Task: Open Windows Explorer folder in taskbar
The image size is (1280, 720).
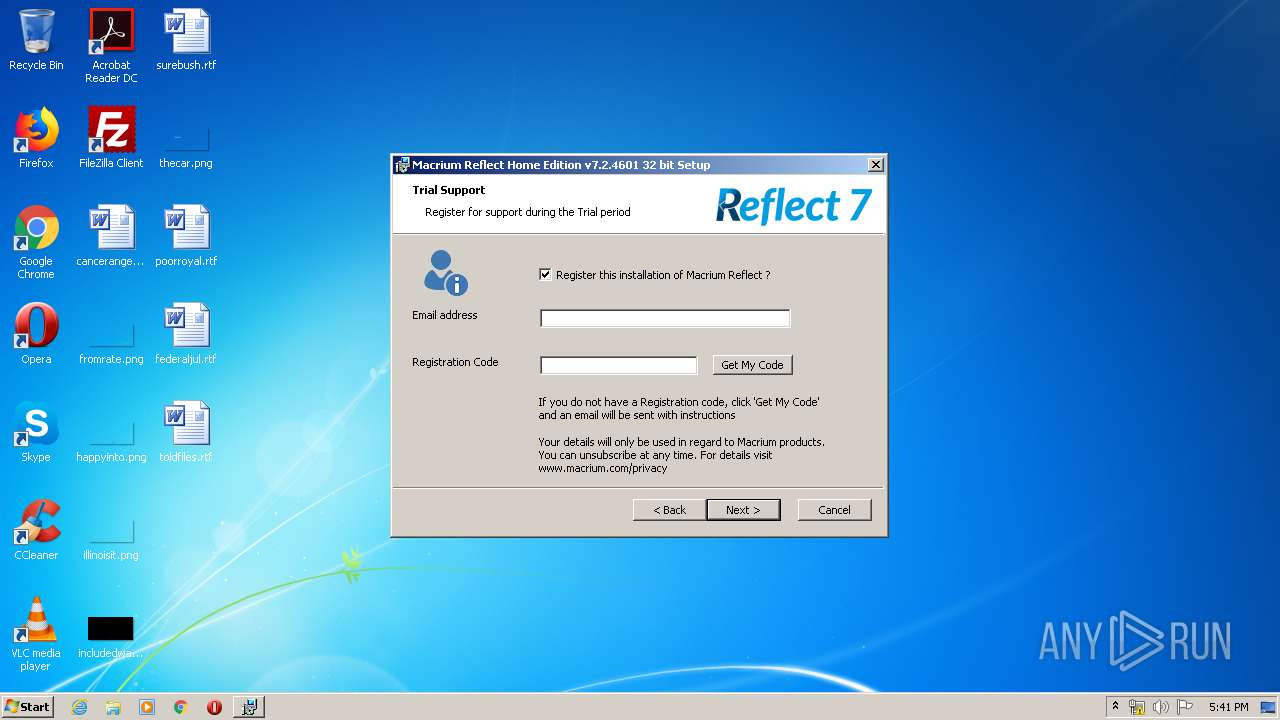Action: click(113, 707)
